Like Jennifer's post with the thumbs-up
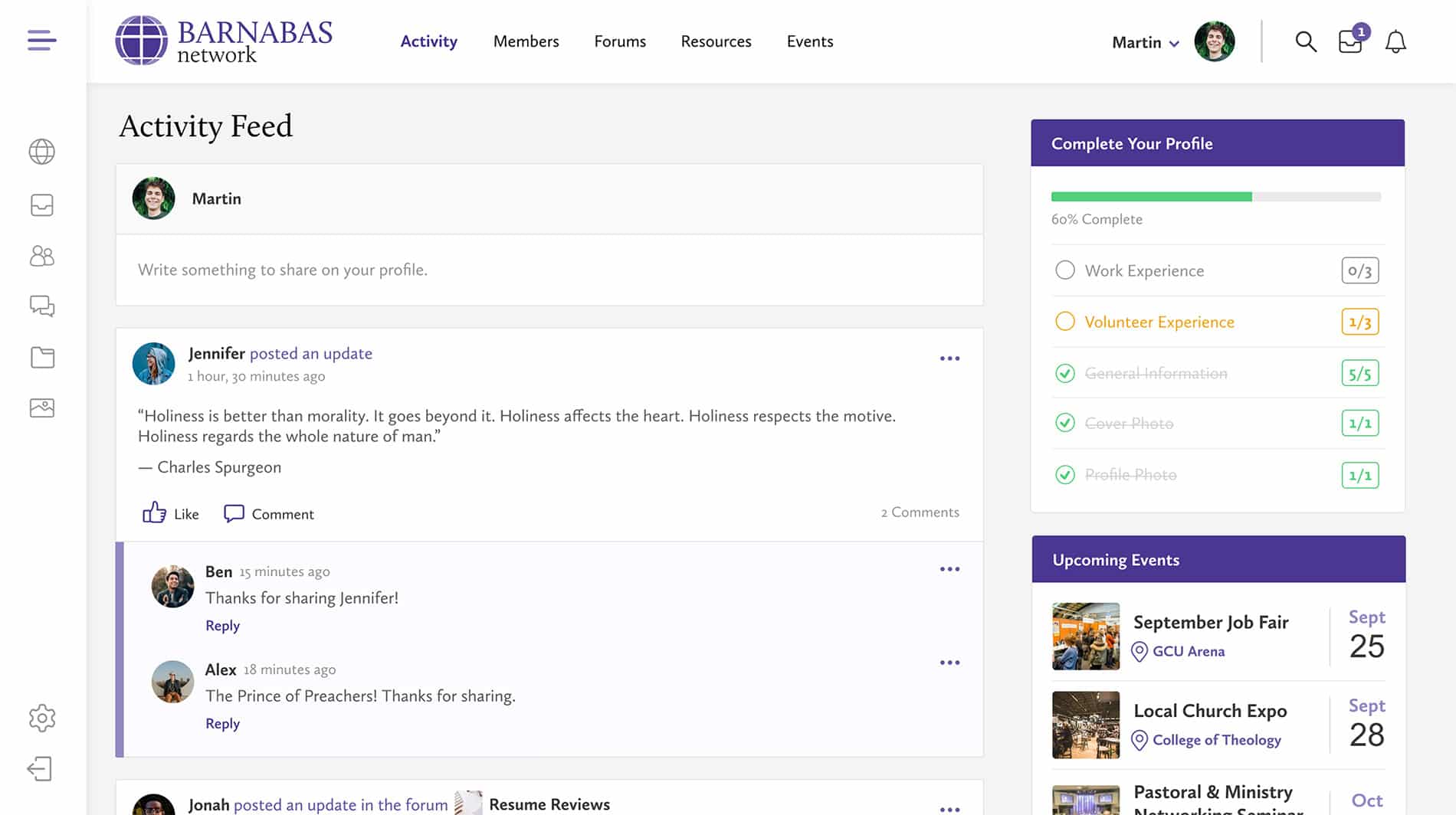1456x815 pixels. pos(155,513)
